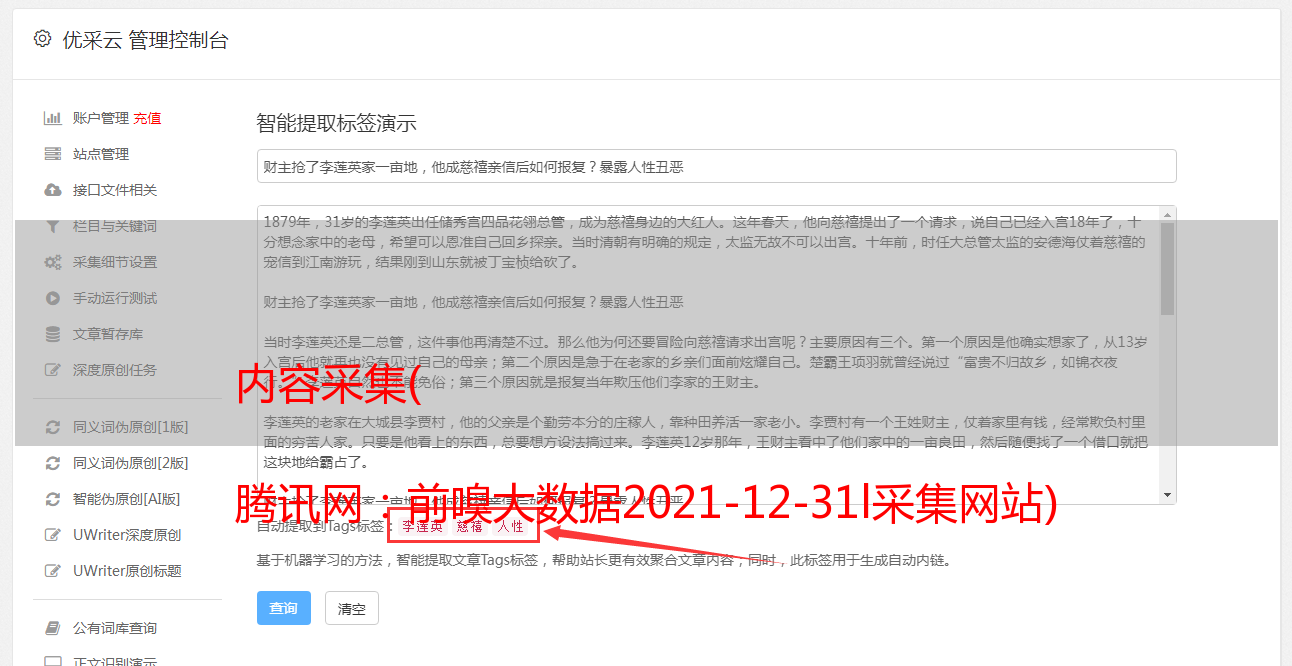Click the 慈禧 extracted tag

469,526
